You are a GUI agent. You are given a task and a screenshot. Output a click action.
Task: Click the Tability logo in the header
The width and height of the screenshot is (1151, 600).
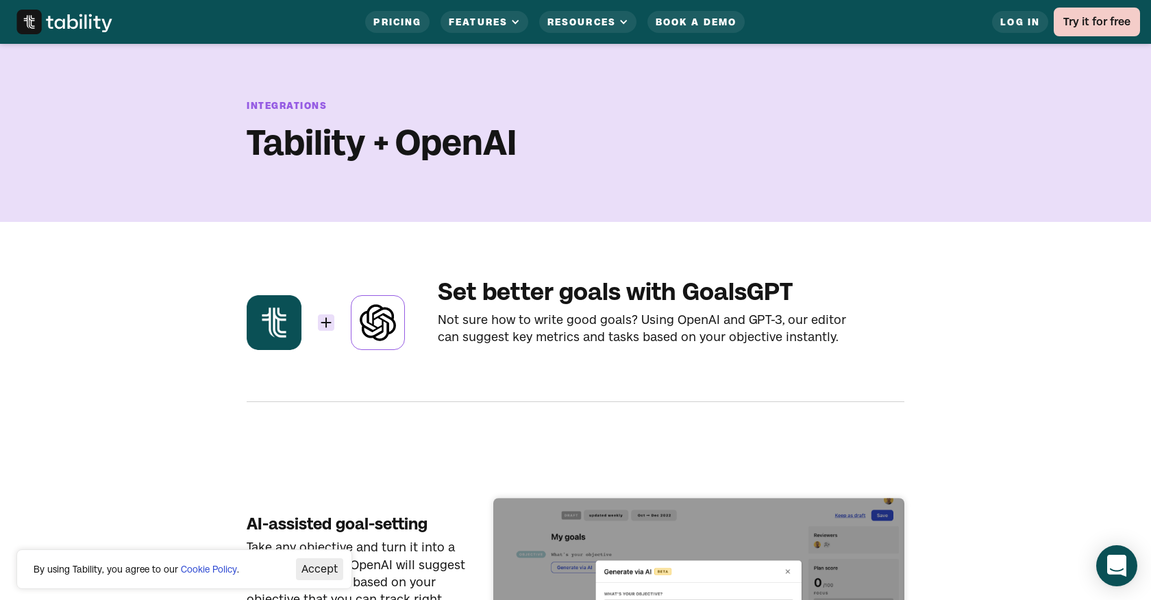pos(65,22)
